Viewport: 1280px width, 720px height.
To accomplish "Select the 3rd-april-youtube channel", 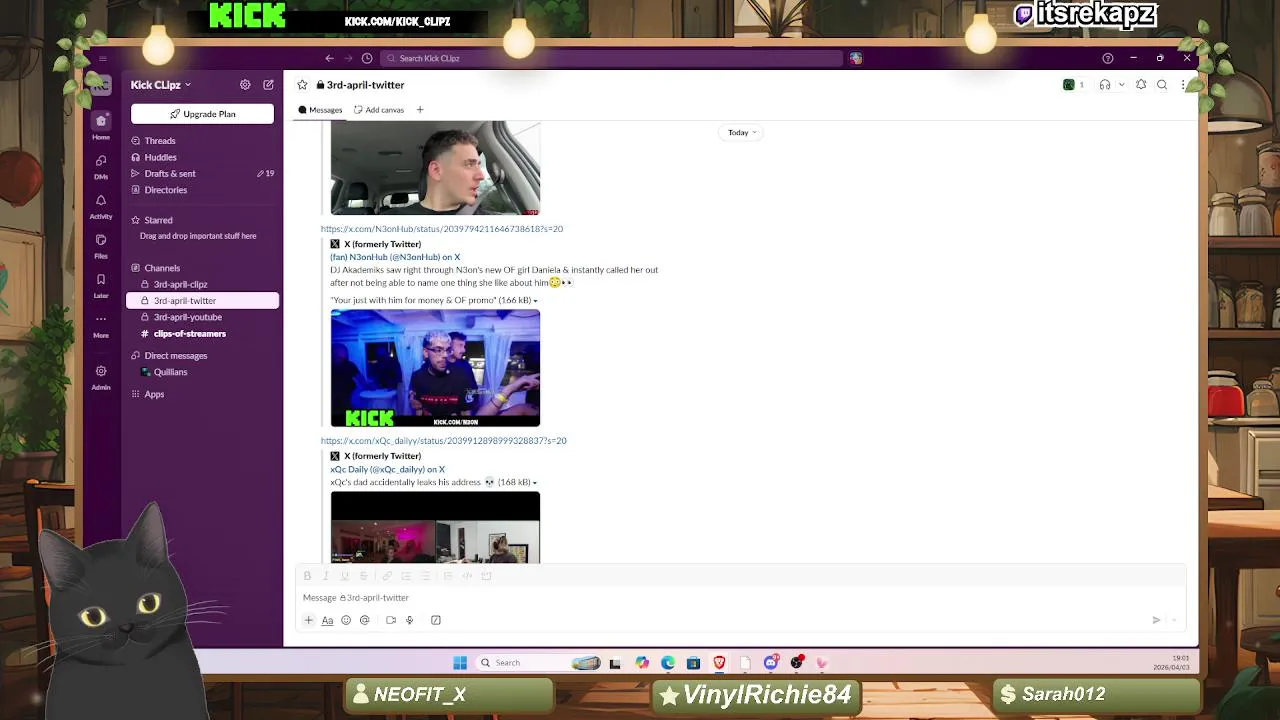I will coord(202,317).
